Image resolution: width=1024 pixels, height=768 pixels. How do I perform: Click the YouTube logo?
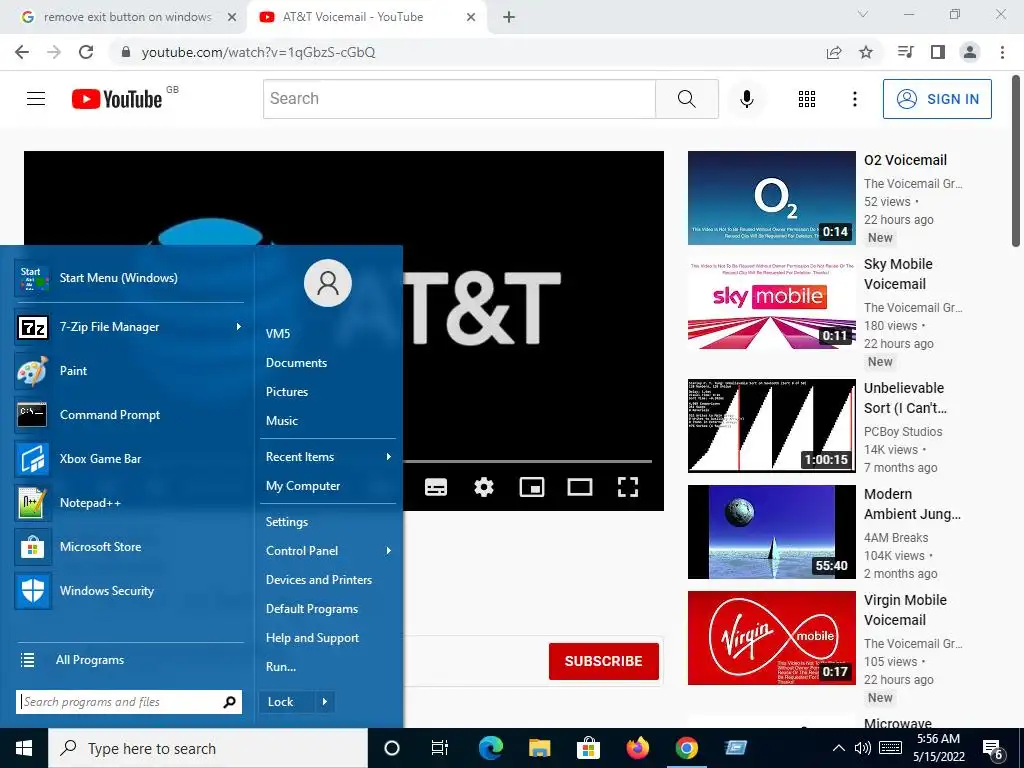[x=117, y=99]
